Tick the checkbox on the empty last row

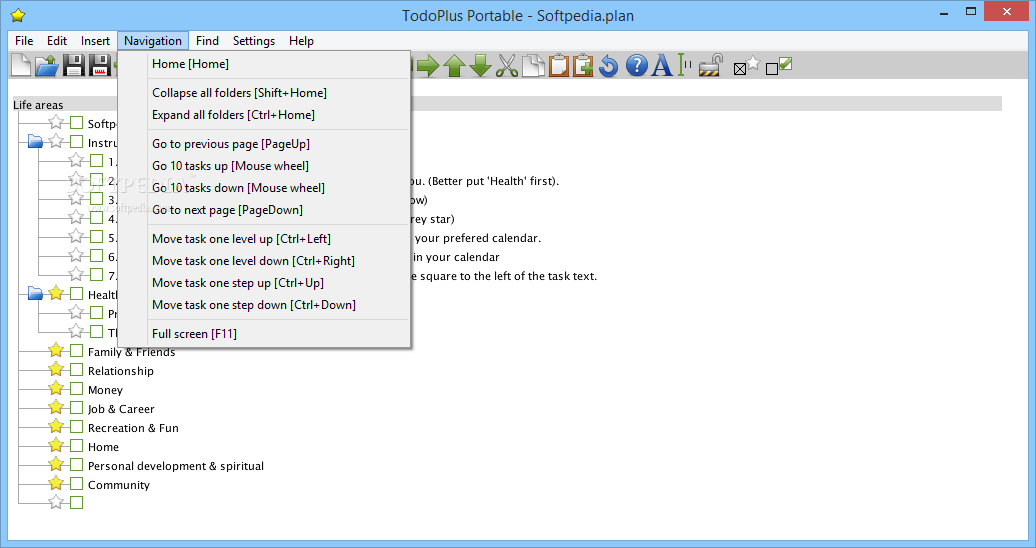(x=77, y=502)
